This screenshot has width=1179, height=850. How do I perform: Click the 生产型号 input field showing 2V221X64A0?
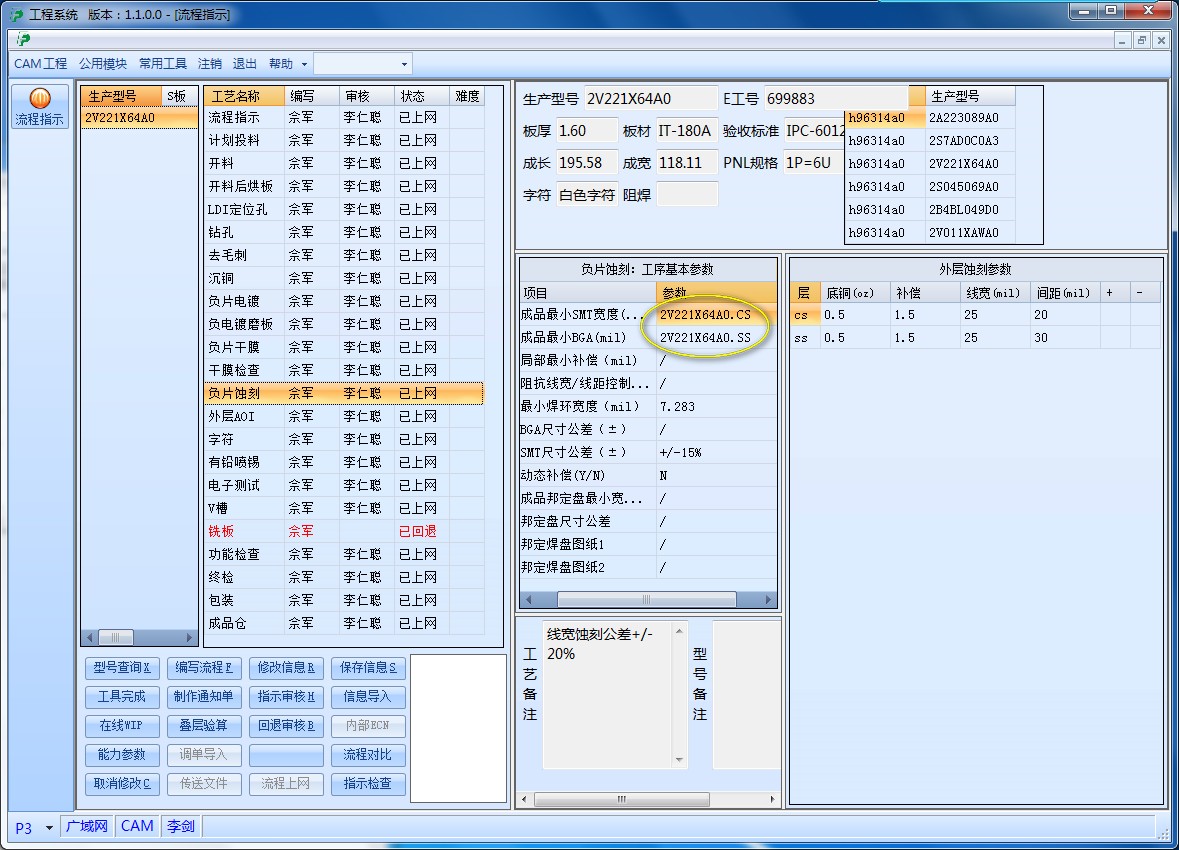pyautogui.click(x=651, y=99)
